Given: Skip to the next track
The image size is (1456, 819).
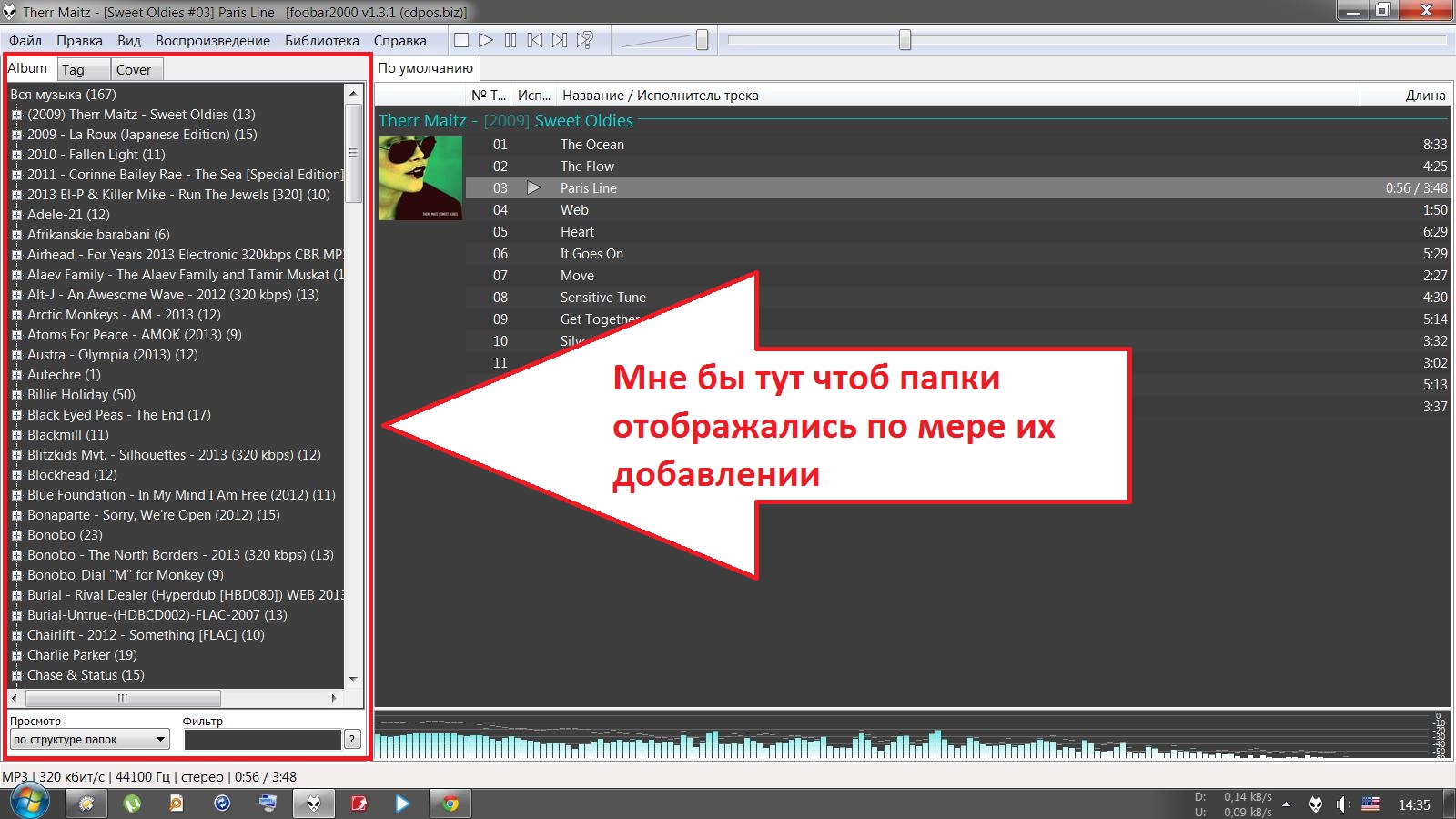Looking at the screenshot, I should [x=560, y=40].
